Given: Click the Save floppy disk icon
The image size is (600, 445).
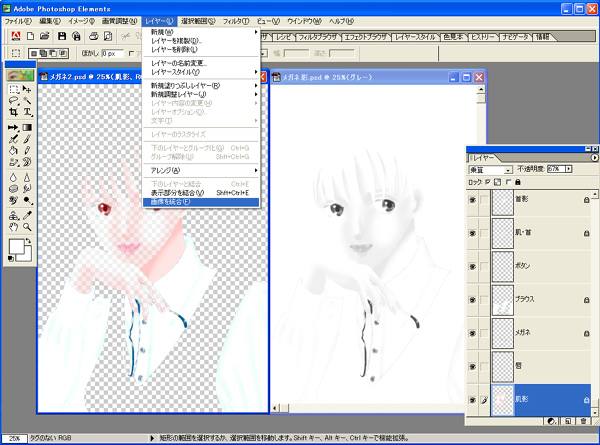Looking at the screenshot, I should point(62,36).
